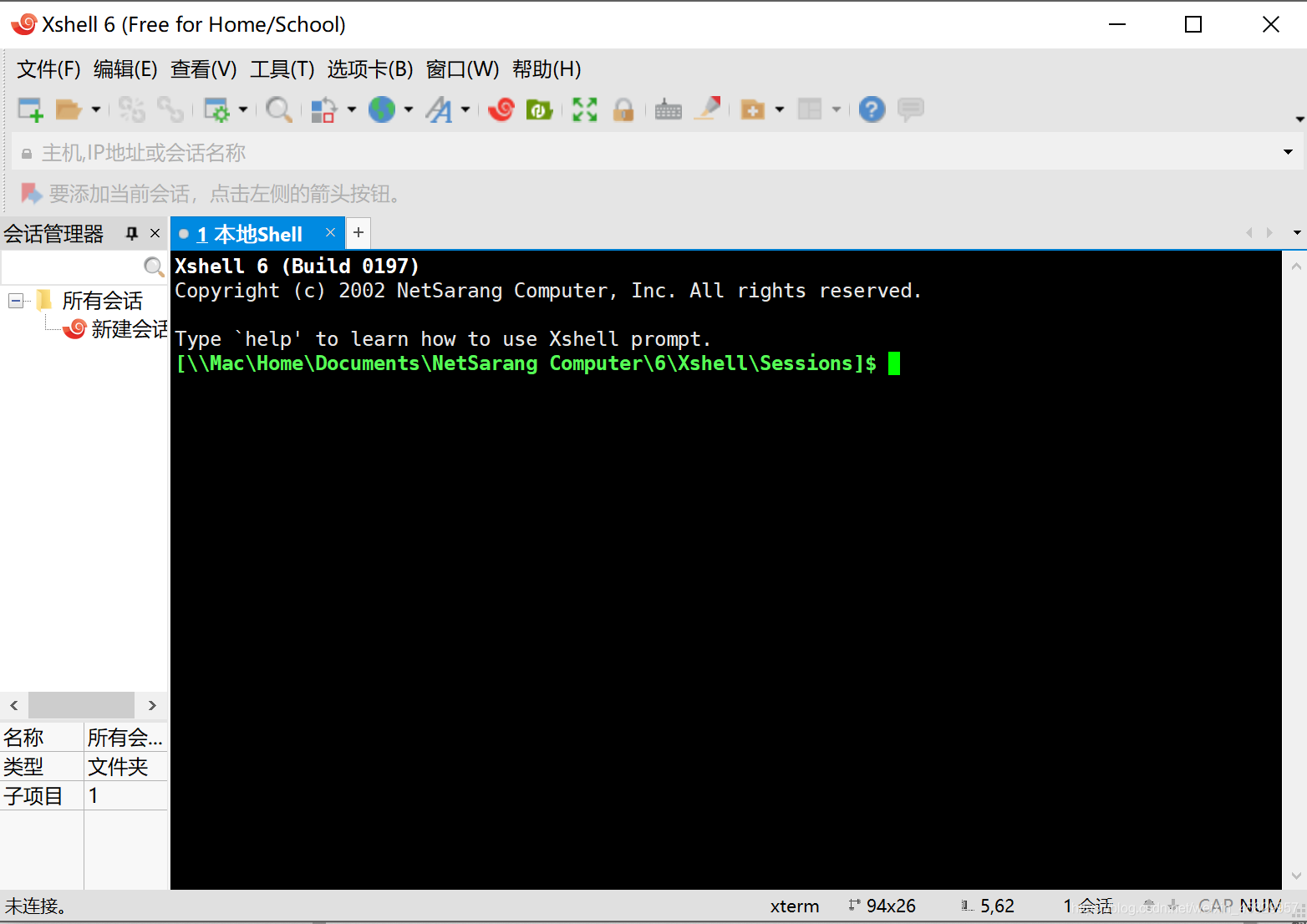Click the highlight marker pen icon
1307x924 pixels.
(708, 109)
